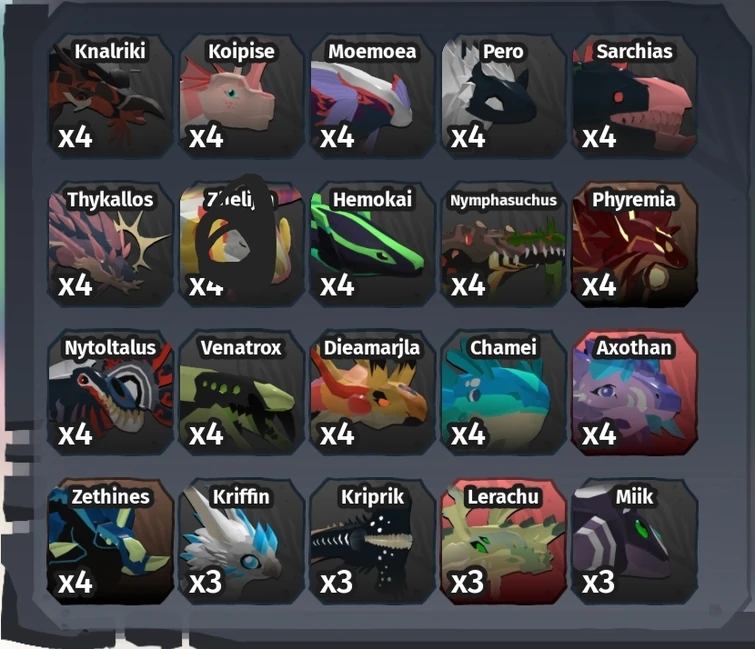Select the green-striped Hemokai creature
Image resolution: width=755 pixels, height=649 pixels.
point(372,244)
